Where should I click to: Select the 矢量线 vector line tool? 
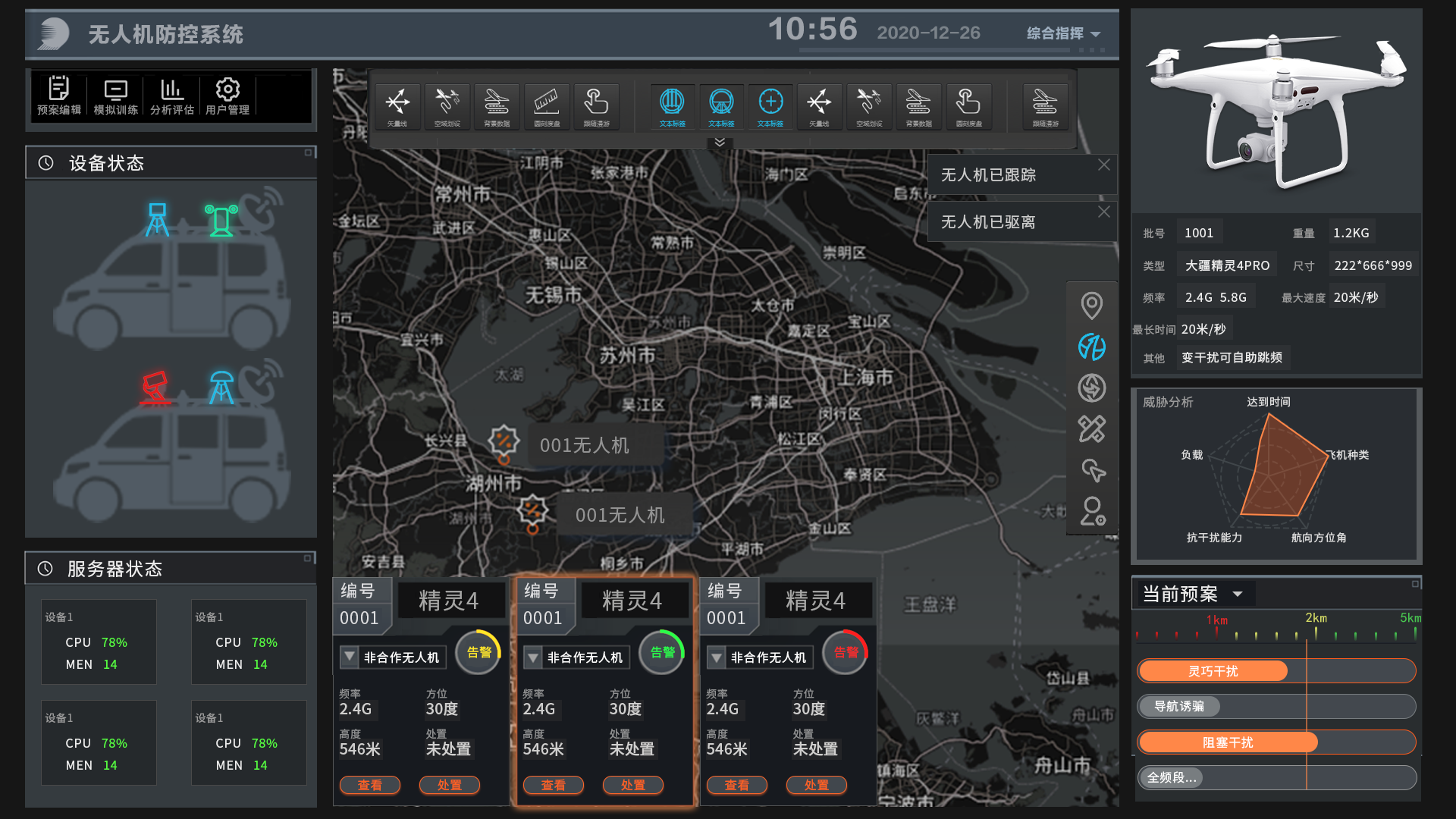[397, 106]
